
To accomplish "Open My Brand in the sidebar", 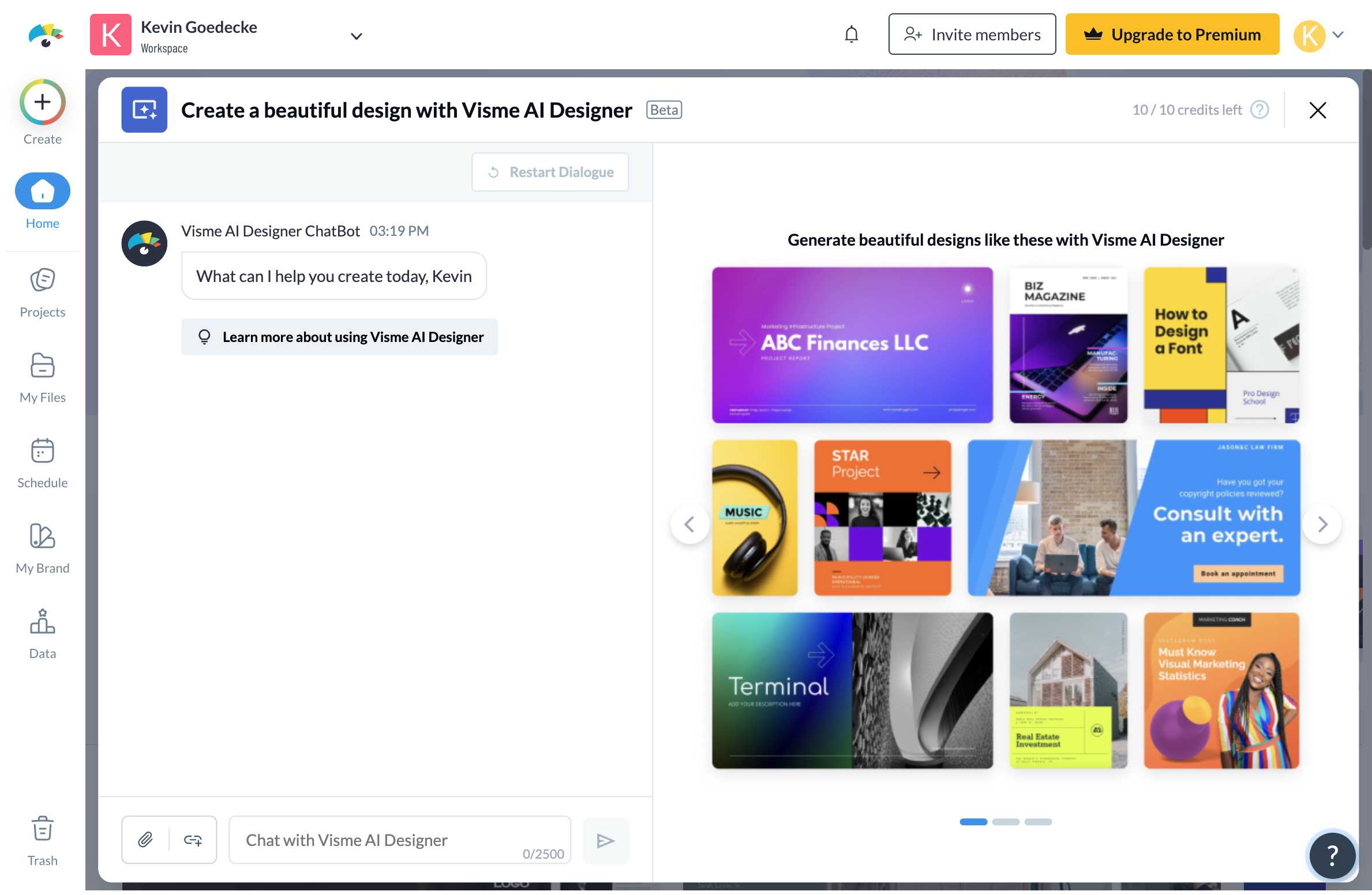I will (x=42, y=548).
